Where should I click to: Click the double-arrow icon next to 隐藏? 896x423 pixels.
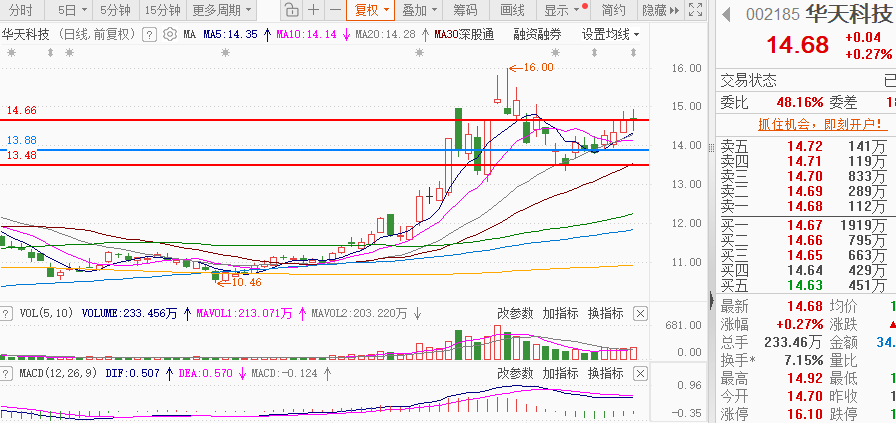(674, 10)
